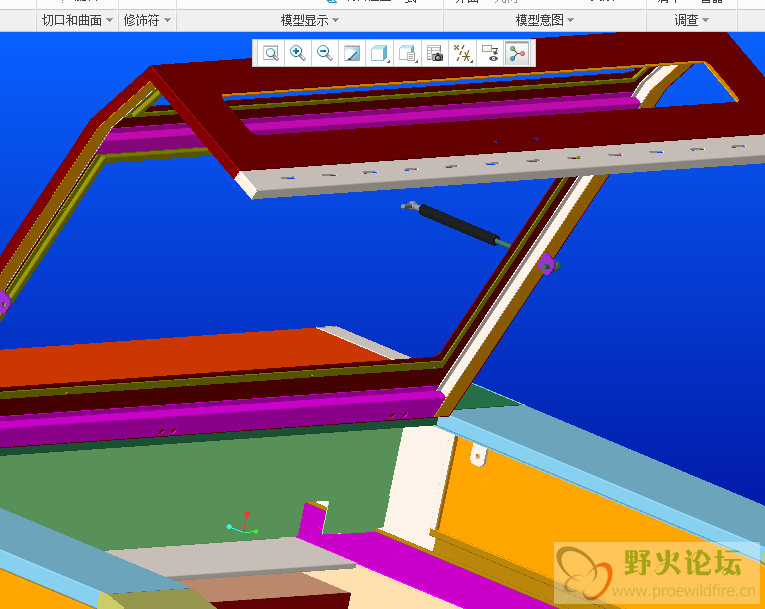Click the Repaint screen icon
Image resolution: width=765 pixels, height=609 pixels.
(x=352, y=54)
